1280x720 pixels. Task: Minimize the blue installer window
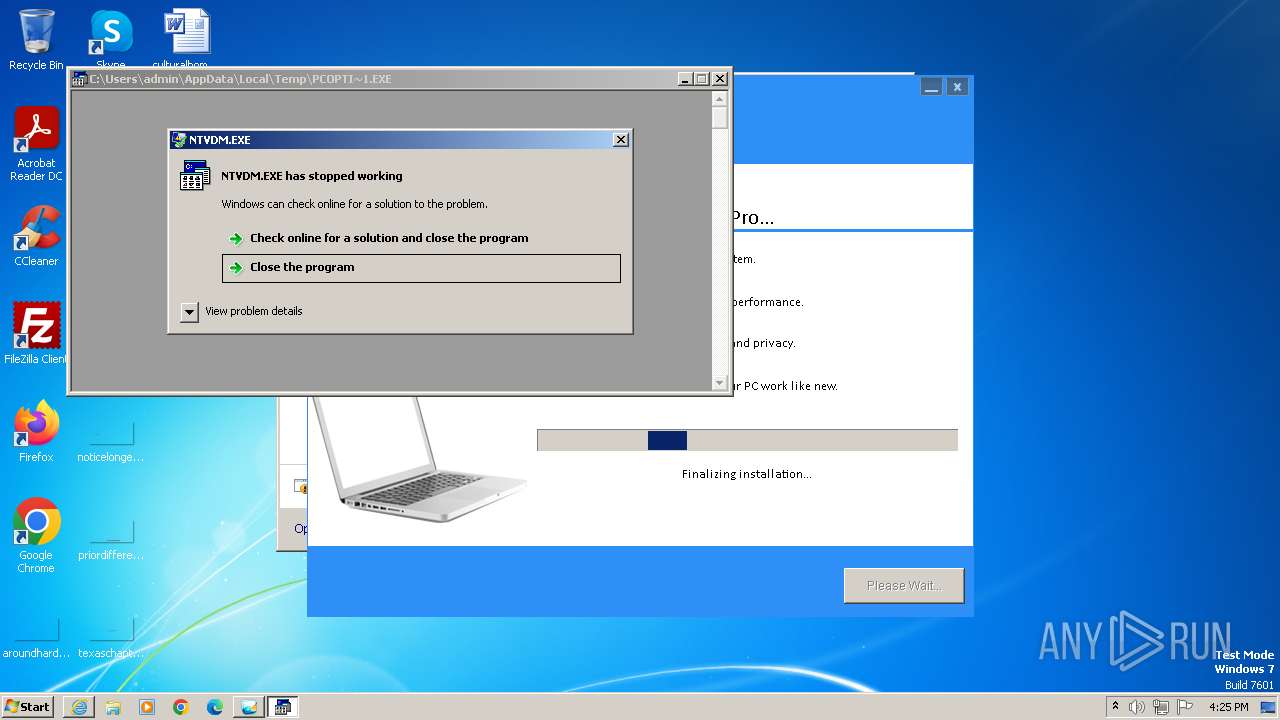point(931,87)
